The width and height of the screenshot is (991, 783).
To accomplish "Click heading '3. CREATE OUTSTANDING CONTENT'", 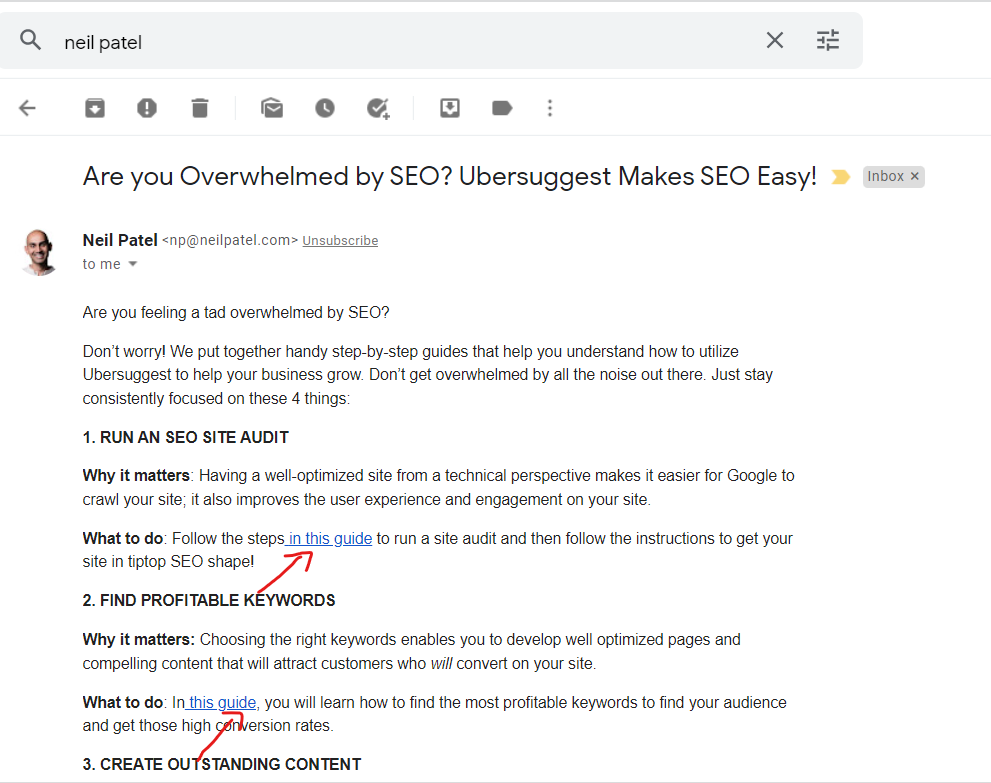I will [x=222, y=765].
